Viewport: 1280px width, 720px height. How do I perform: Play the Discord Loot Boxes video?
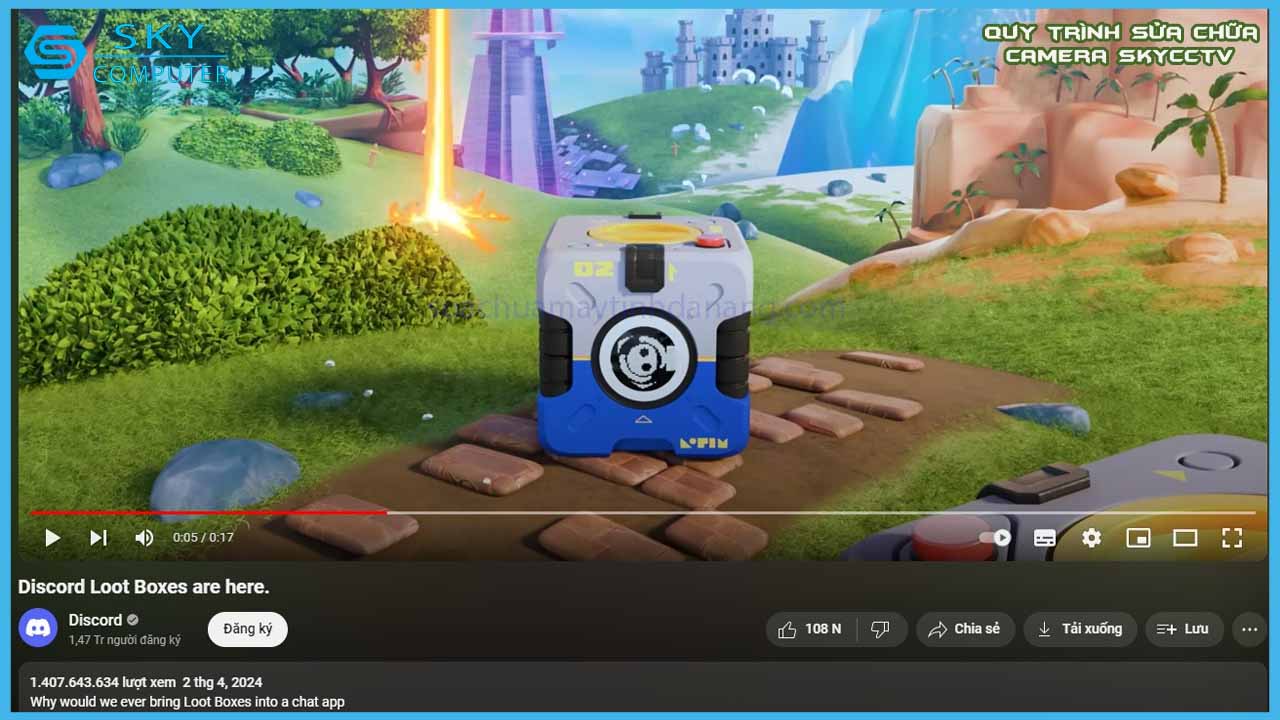click(x=52, y=538)
